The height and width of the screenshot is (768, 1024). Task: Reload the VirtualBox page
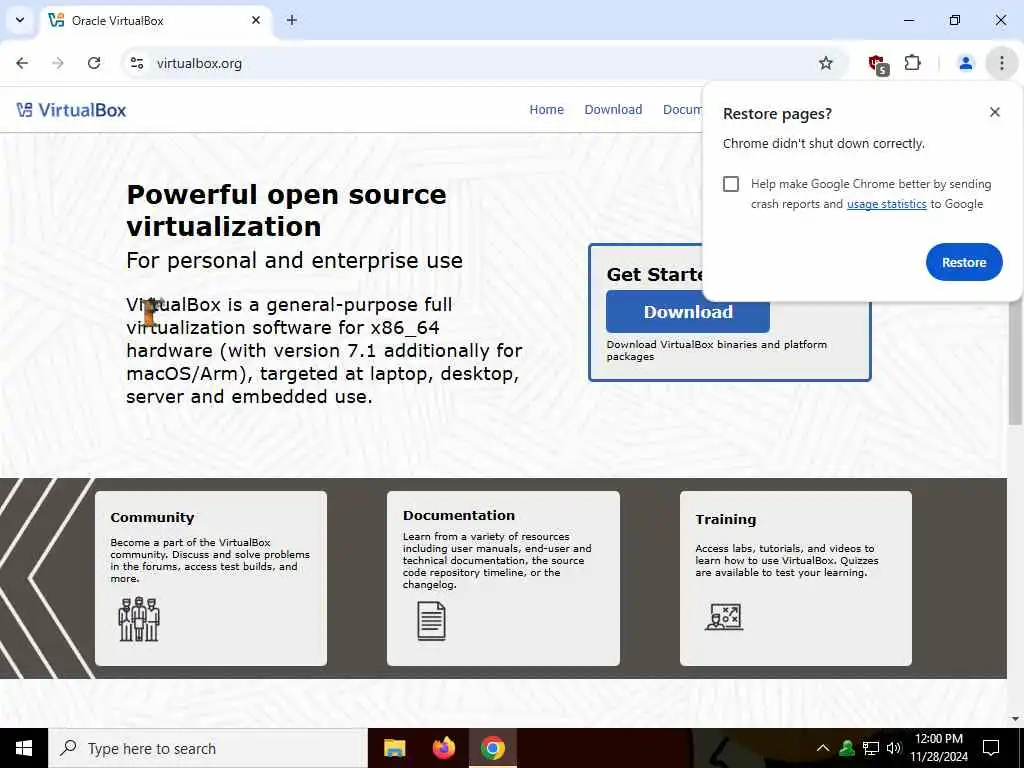click(x=94, y=63)
